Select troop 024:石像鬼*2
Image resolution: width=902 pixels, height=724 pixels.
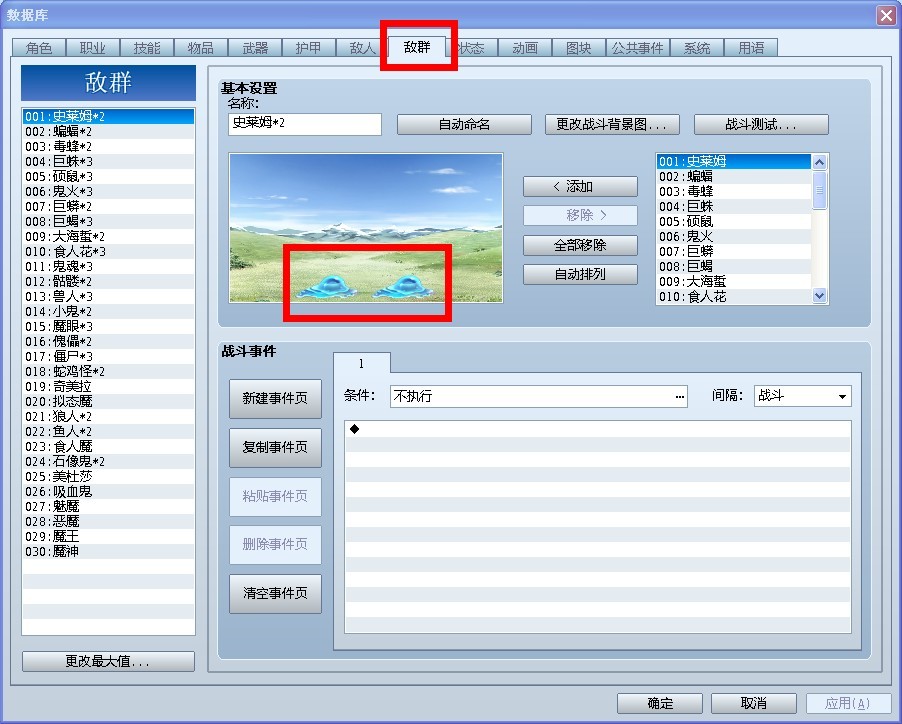coord(108,461)
